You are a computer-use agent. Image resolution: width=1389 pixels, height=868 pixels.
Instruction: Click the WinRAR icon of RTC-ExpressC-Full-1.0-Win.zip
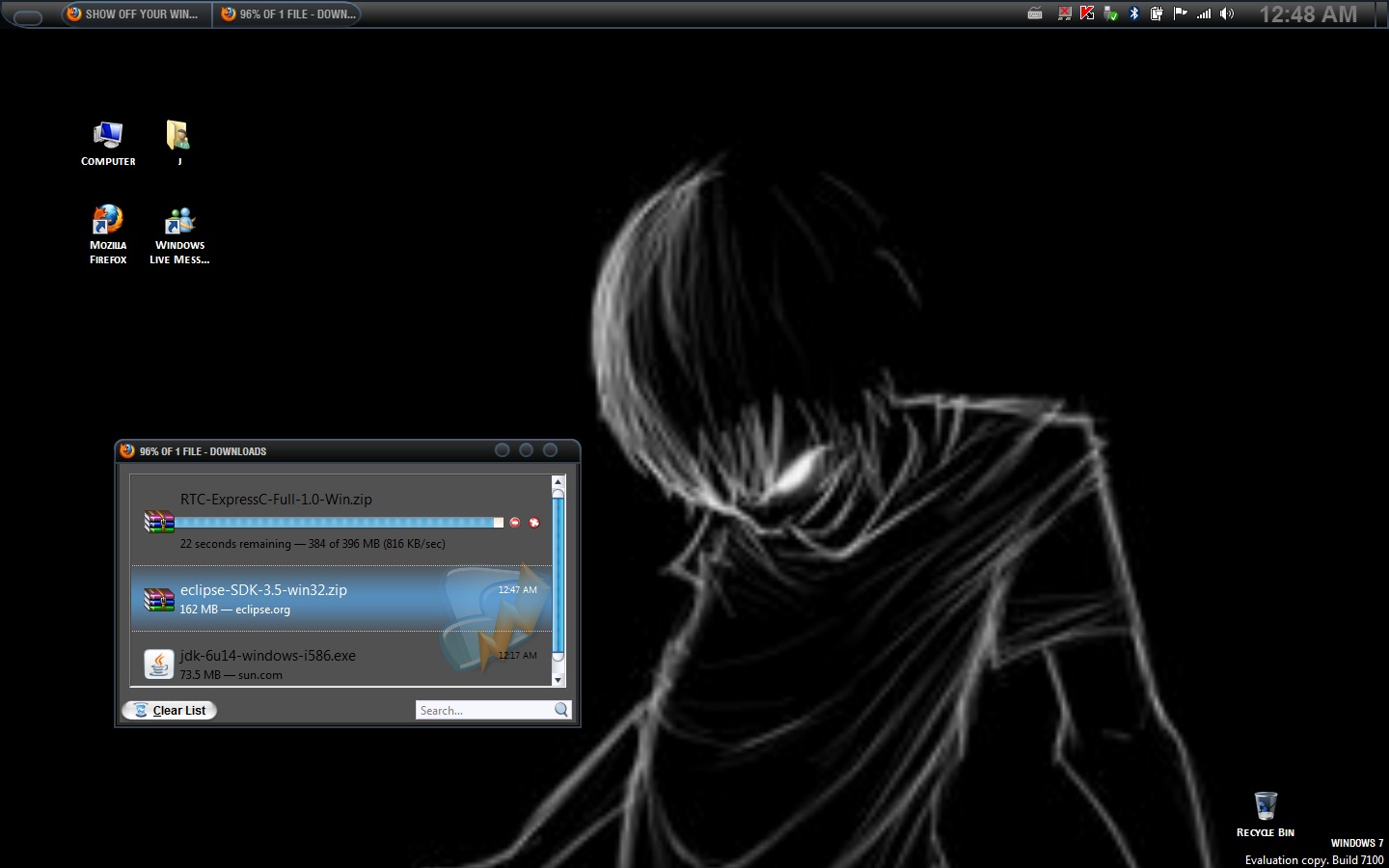(x=158, y=522)
